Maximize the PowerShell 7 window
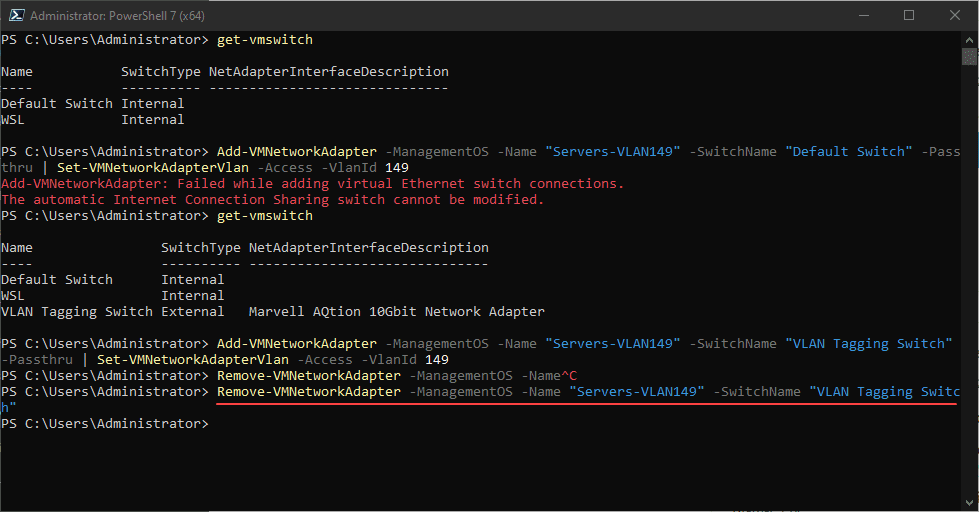979x512 pixels. pyautogui.click(x=909, y=15)
